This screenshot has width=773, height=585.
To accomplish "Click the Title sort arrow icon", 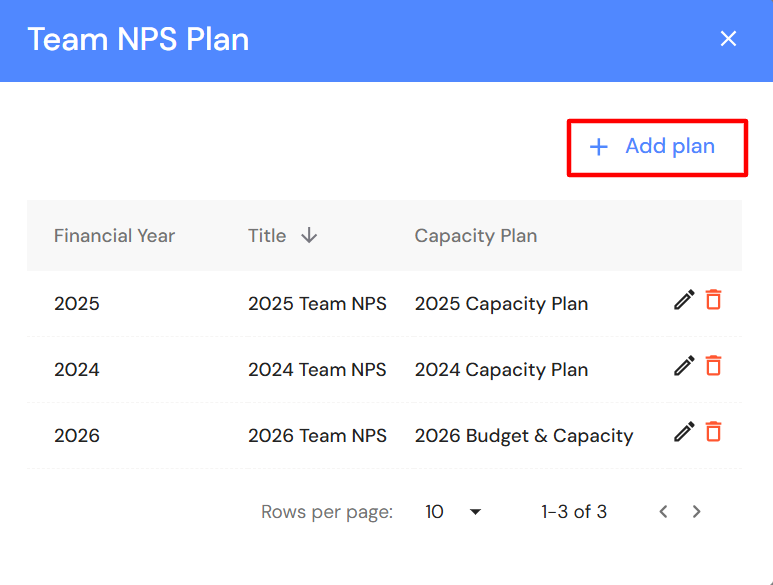I will [x=309, y=236].
